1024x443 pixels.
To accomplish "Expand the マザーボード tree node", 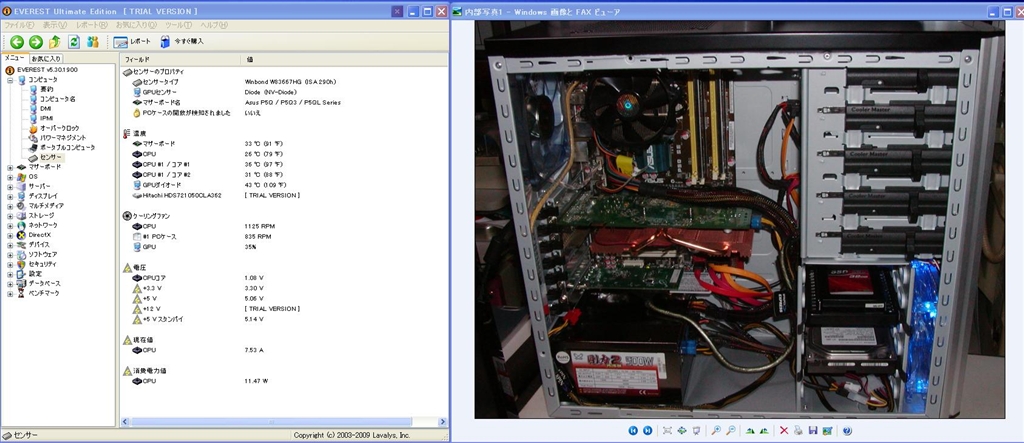I will tap(10, 167).
